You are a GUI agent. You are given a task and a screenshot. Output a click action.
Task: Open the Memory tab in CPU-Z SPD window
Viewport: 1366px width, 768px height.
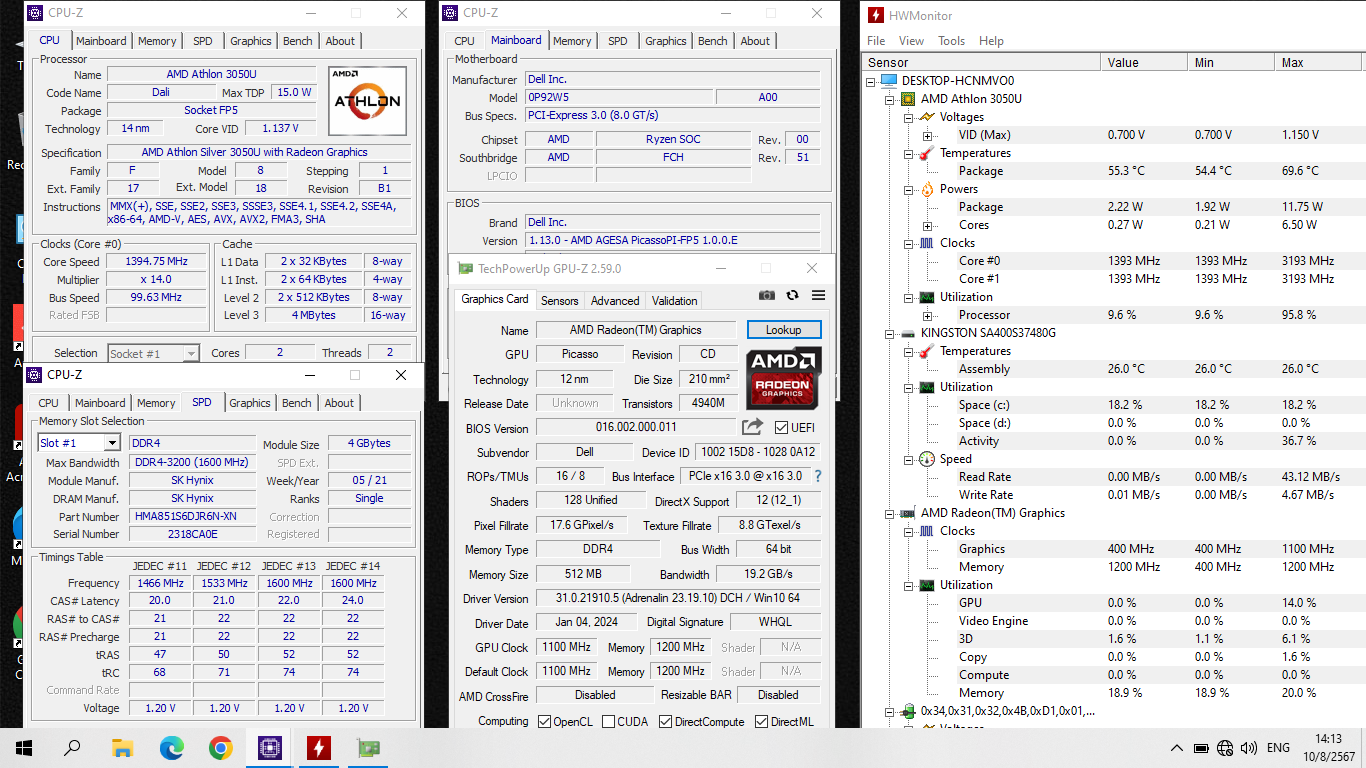tap(156, 403)
